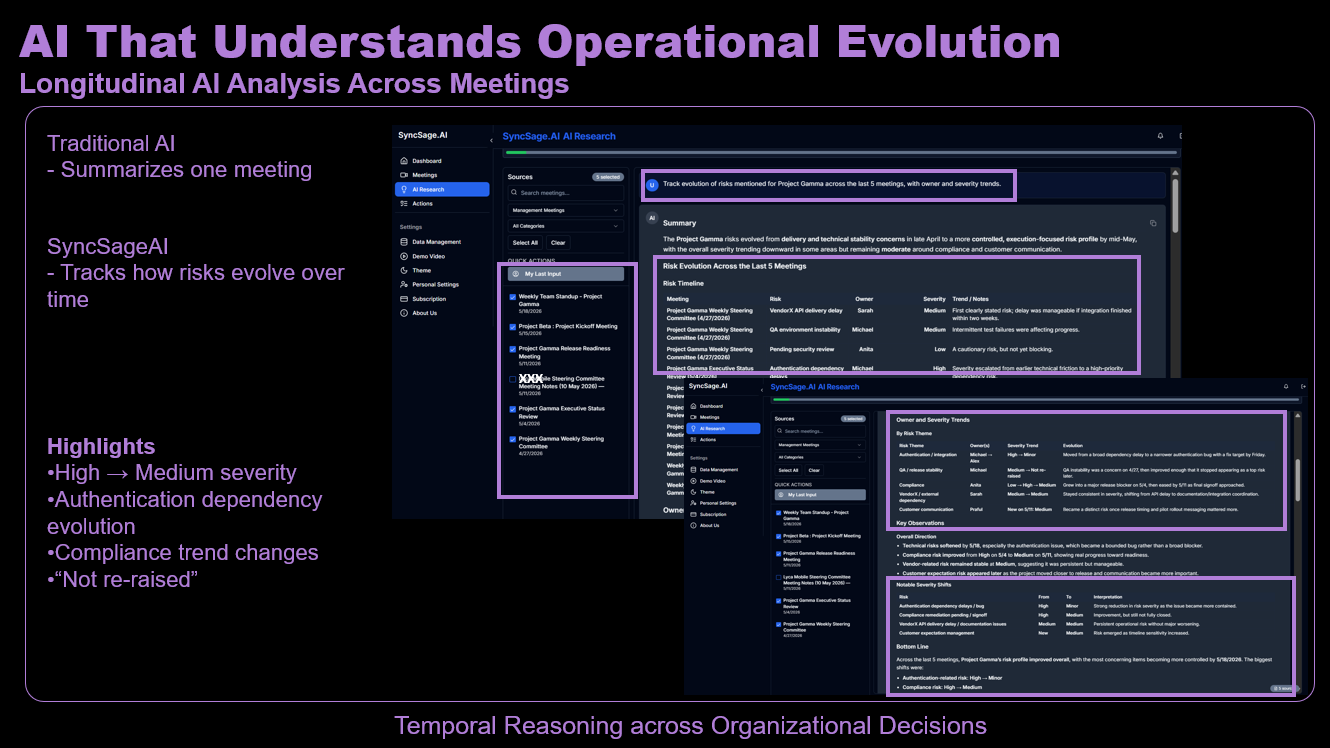
Task: Click My Last Input in lower screenshot
Action: (x=820, y=494)
